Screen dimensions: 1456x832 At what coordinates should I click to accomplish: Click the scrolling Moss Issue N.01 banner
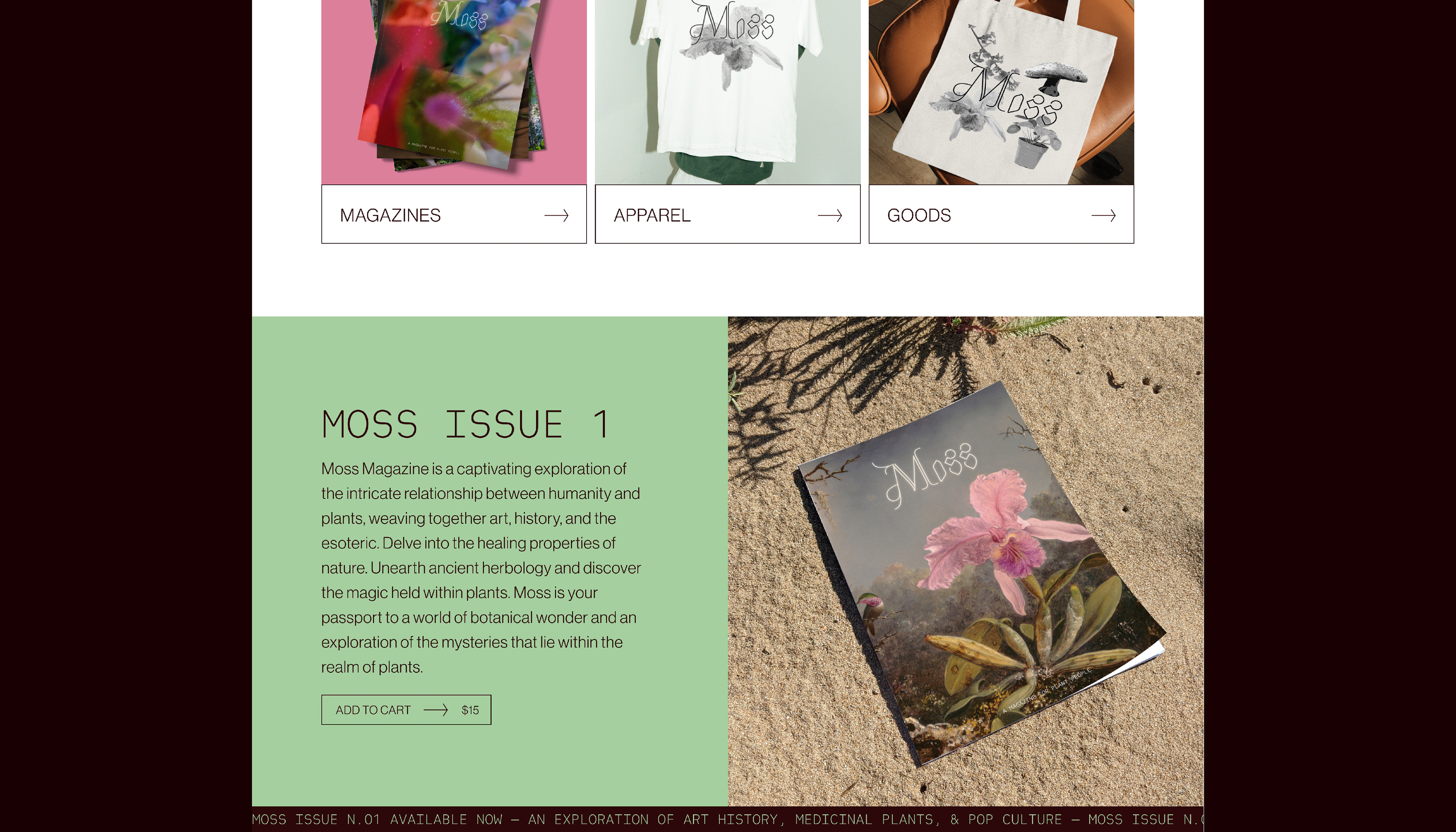[x=727, y=819]
